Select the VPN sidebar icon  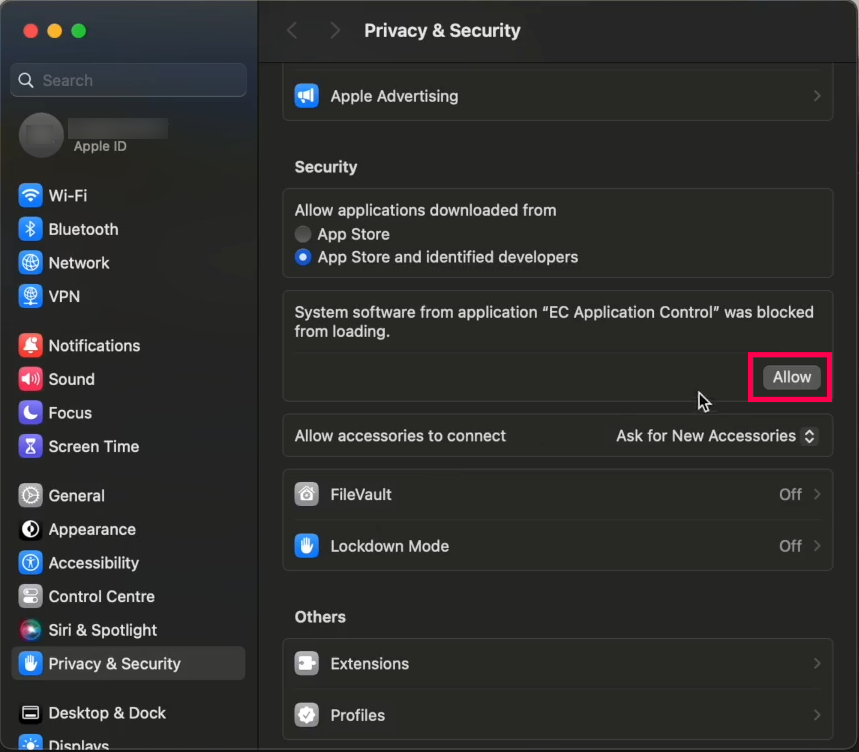[30, 296]
